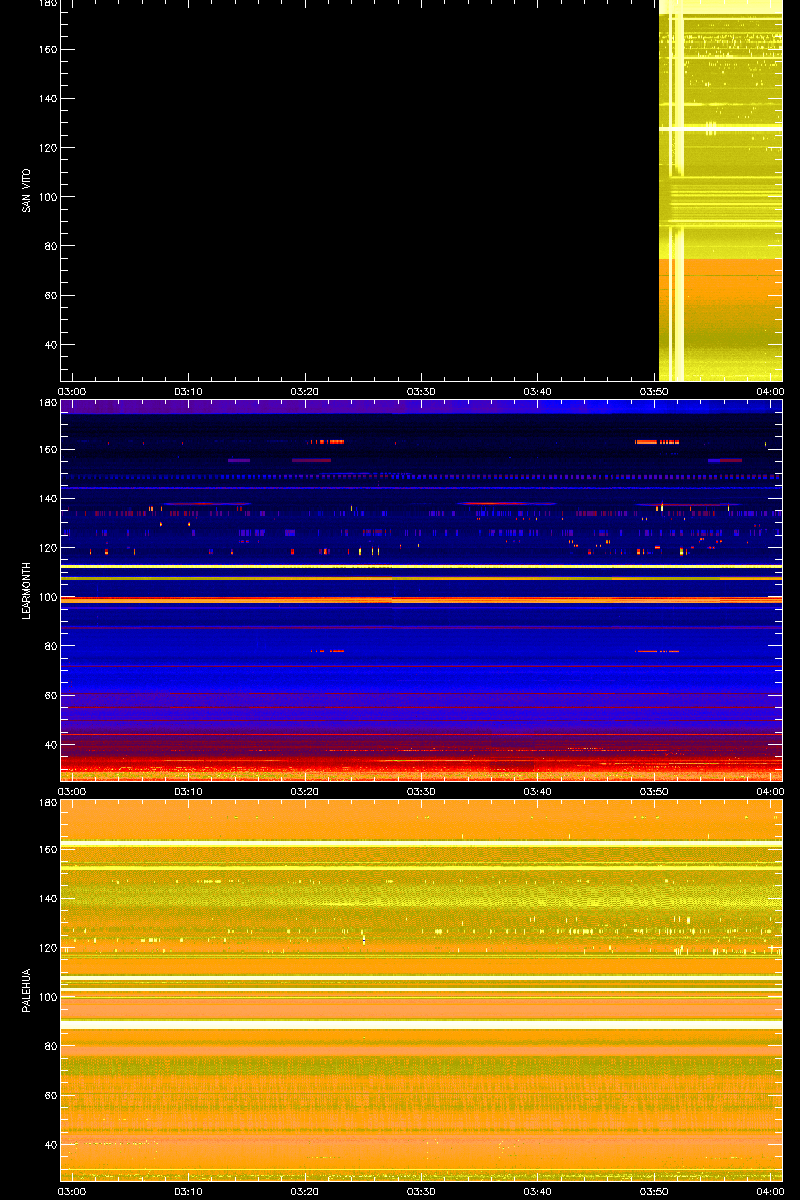This screenshot has height=1200, width=800.
Task: Pick the 40 frequency tick on Palehua axis
Action: 49,1145
